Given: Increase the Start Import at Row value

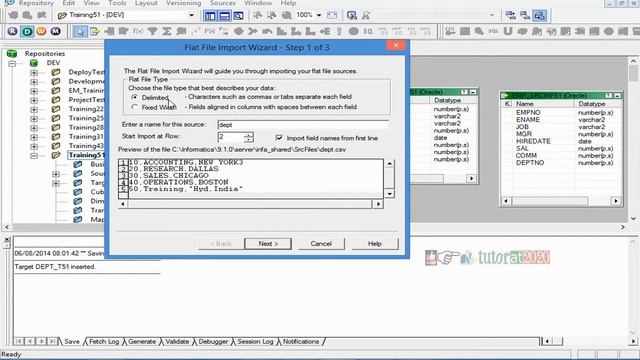Looking at the screenshot, I should pos(248,134).
